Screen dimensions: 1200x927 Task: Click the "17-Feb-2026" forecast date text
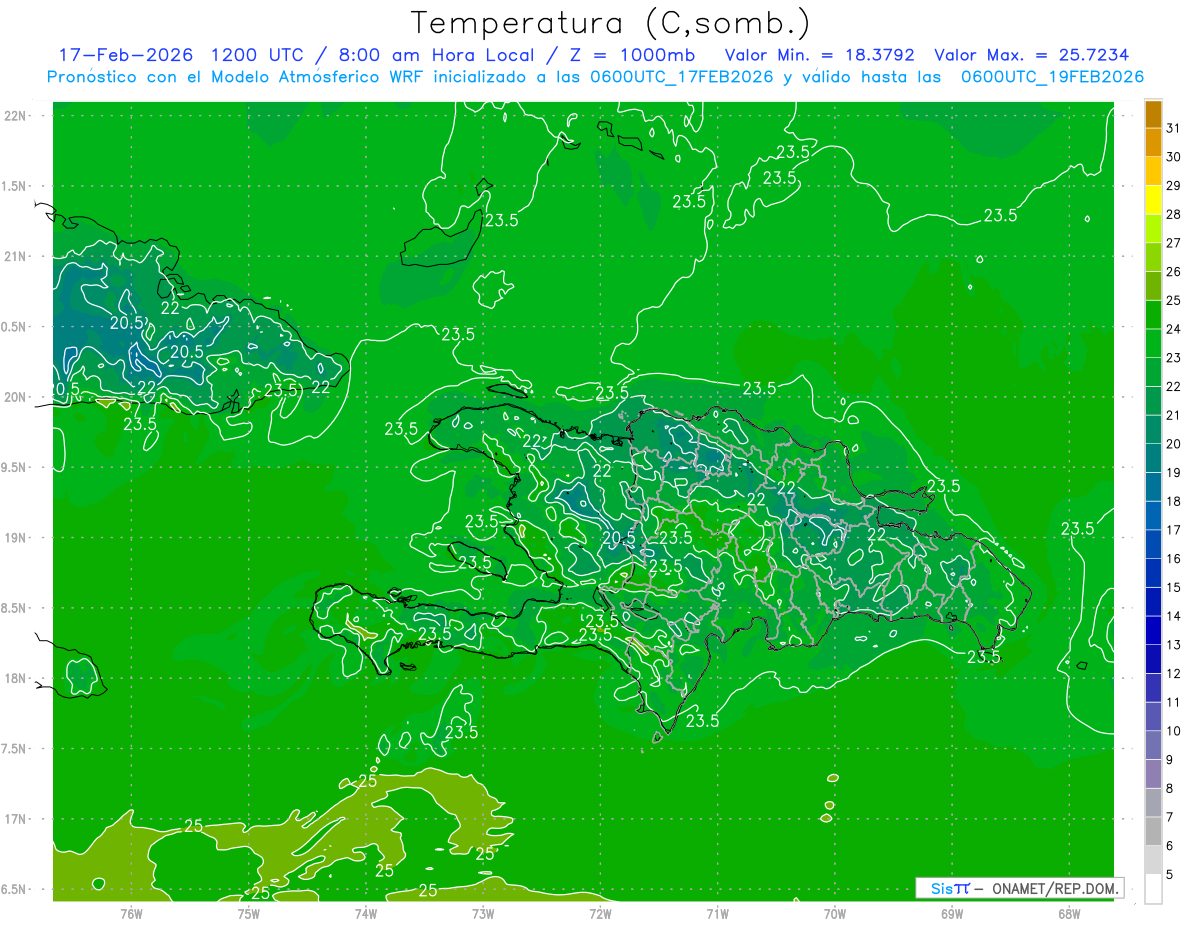[126, 55]
